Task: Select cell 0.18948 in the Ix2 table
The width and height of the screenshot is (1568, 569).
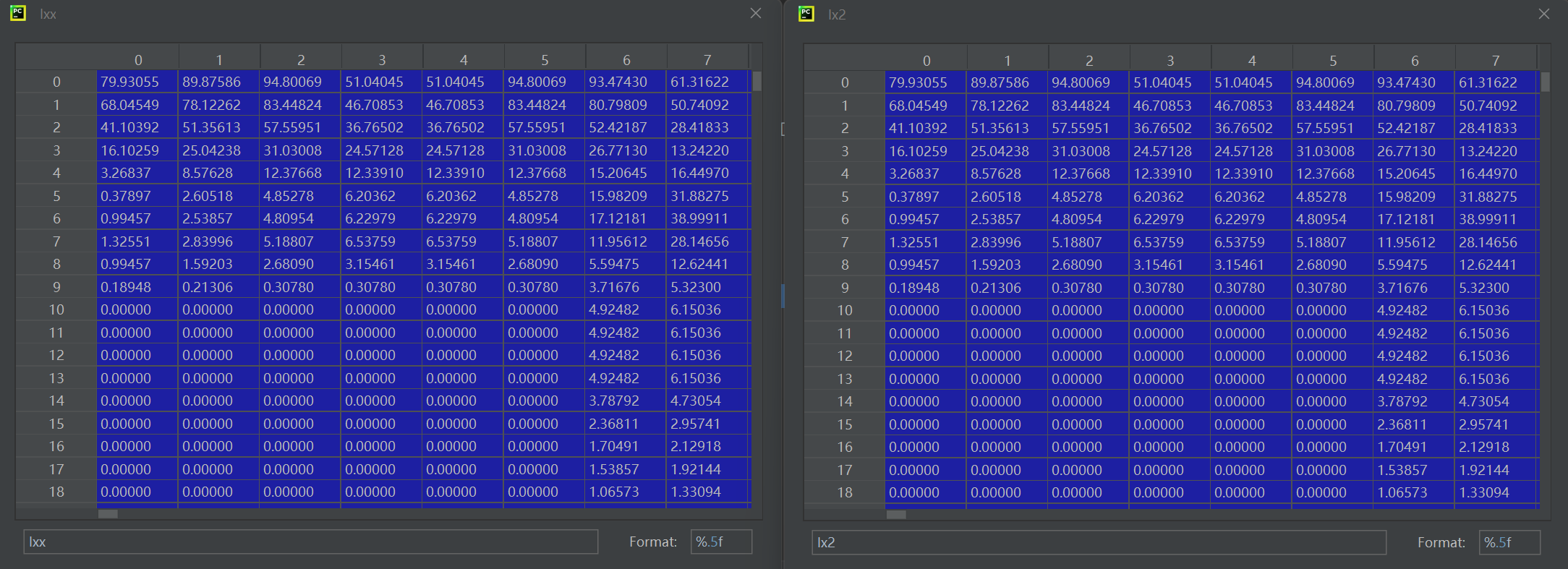Action: [926, 288]
